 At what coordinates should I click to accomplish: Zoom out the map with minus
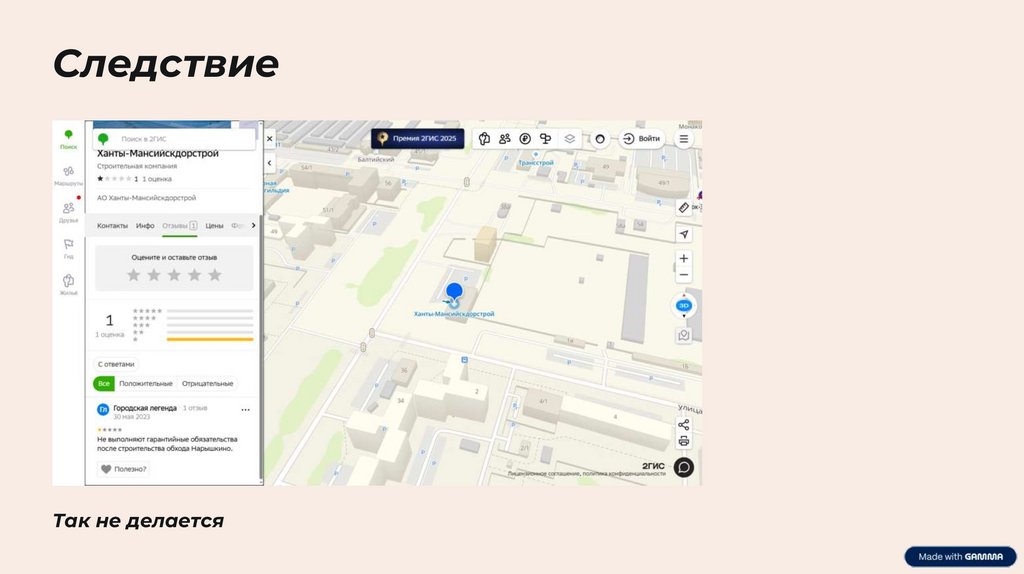pos(684,275)
